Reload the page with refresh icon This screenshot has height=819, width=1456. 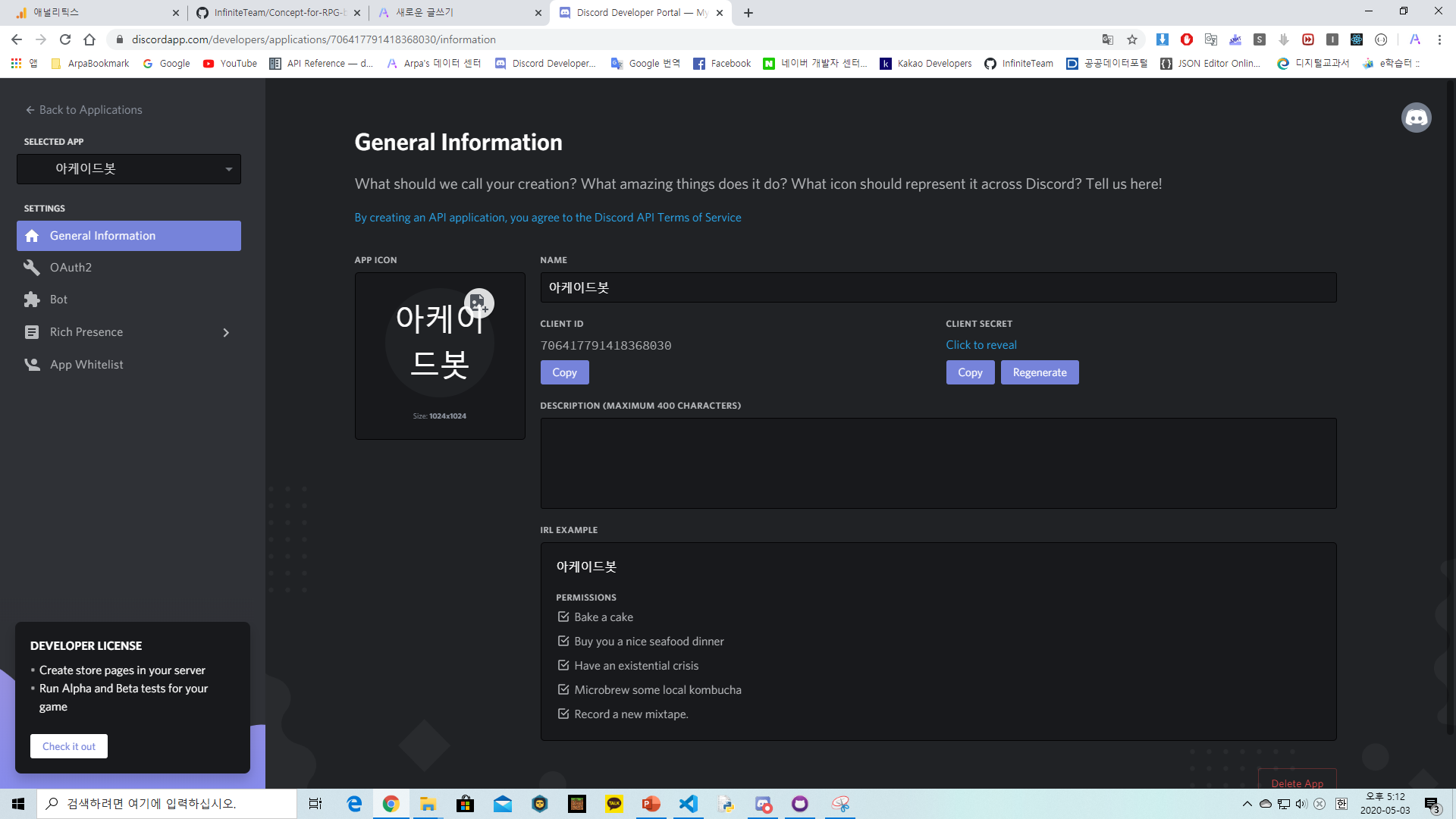65,39
